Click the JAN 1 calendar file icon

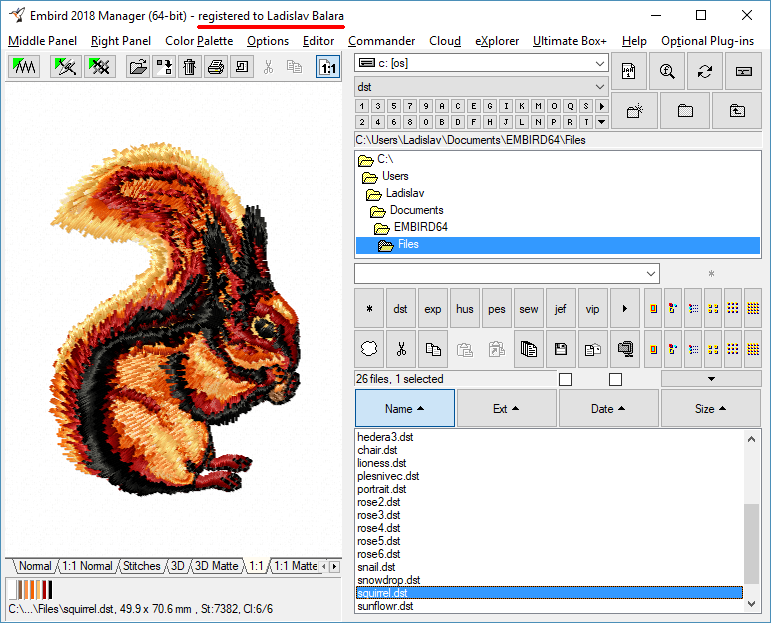(628, 71)
